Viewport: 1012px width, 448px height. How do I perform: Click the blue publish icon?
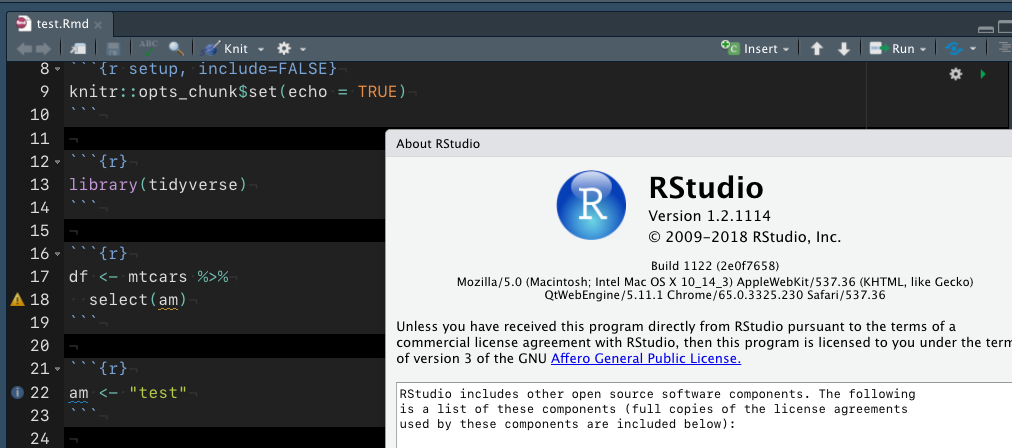tap(954, 48)
